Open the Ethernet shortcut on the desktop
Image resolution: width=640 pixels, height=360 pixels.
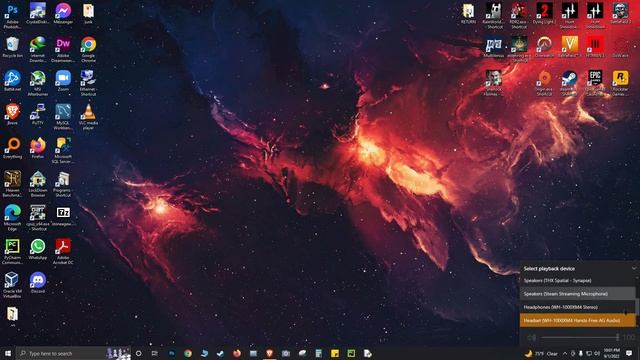88,83
